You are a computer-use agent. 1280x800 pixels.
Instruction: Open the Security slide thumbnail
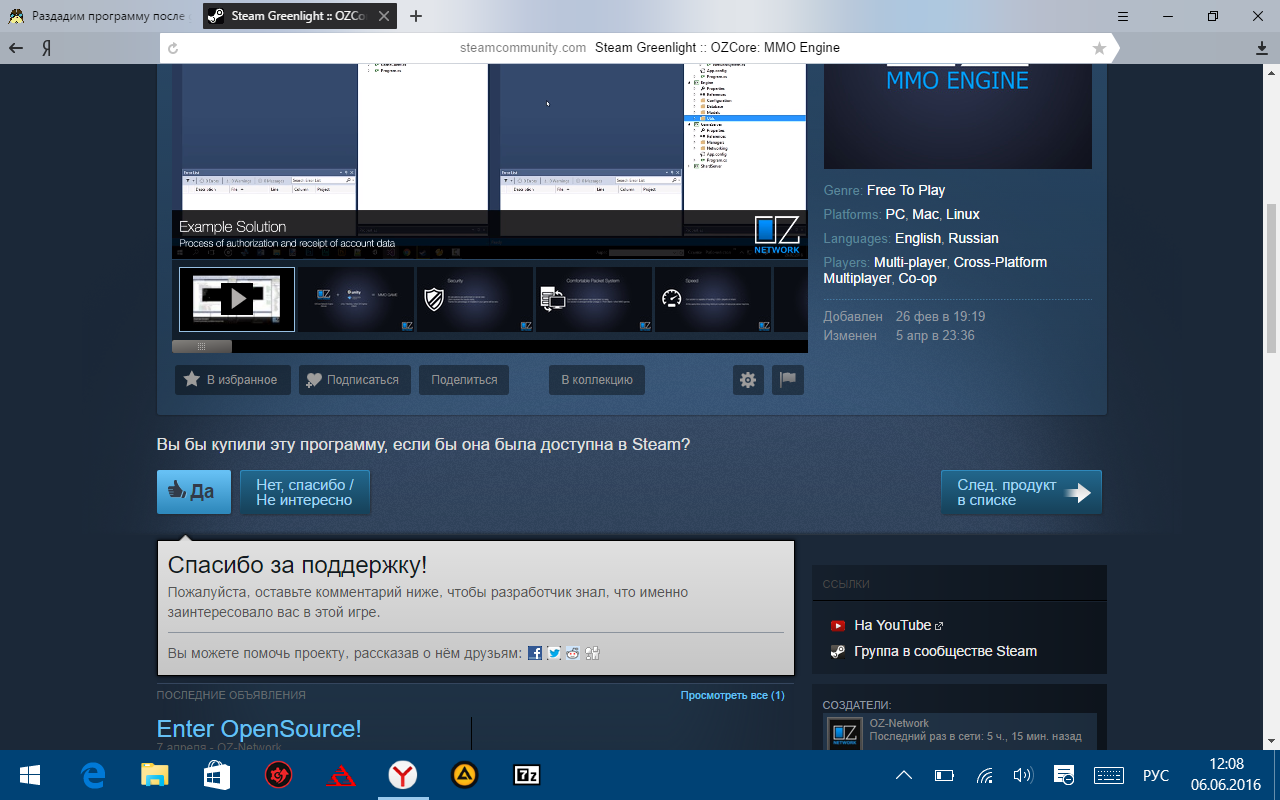(x=475, y=299)
